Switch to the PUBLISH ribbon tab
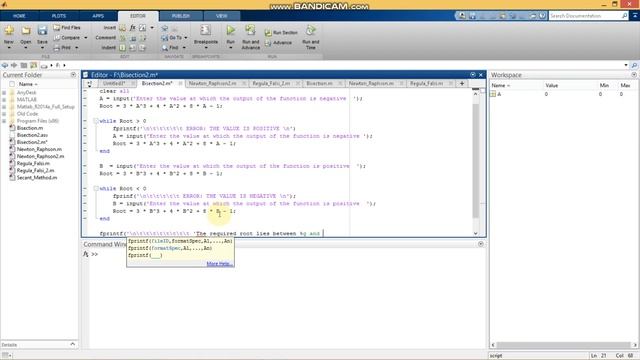The height and width of the screenshot is (360, 640). (180, 16)
